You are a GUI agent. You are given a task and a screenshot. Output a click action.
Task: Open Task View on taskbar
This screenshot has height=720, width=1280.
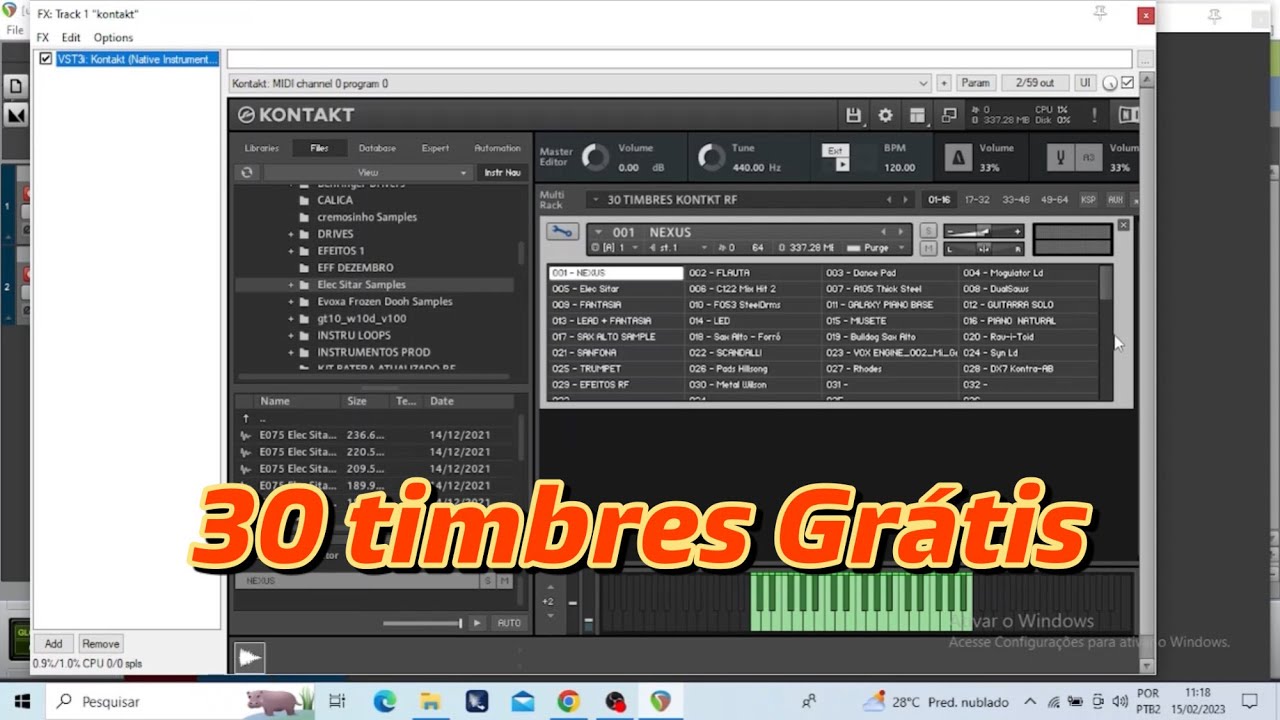[337, 701]
